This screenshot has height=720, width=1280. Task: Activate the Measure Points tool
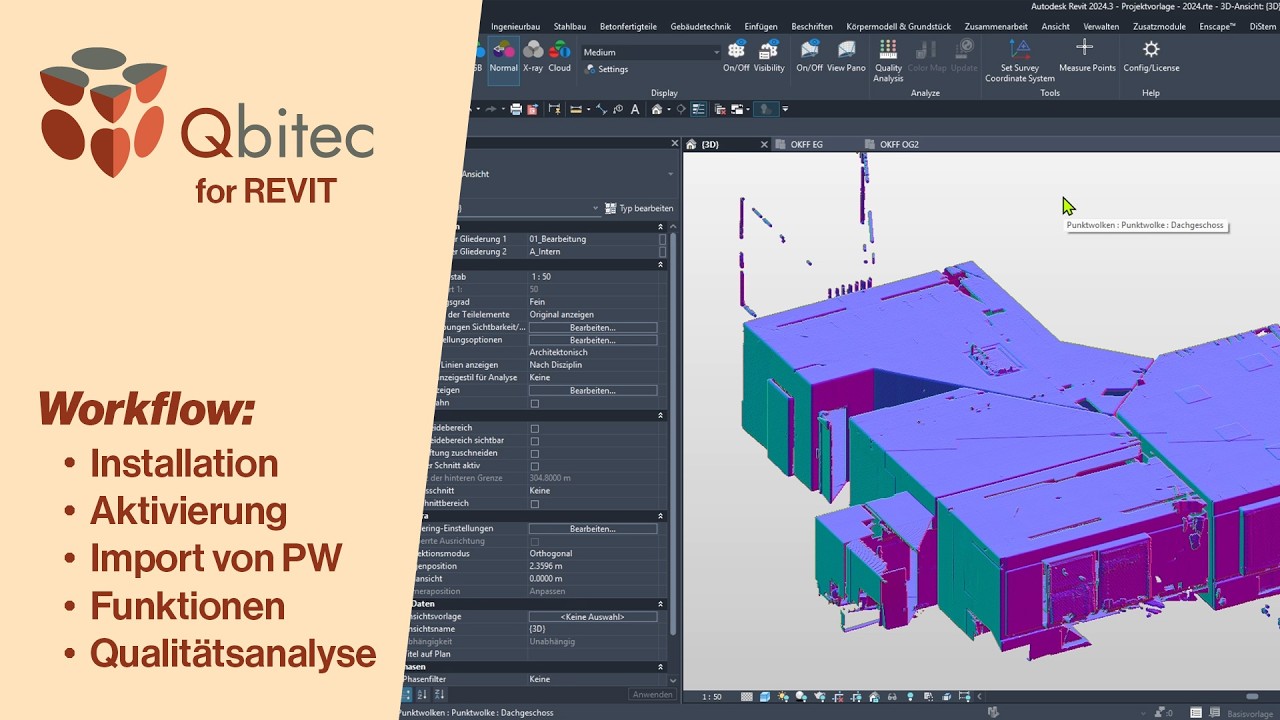point(1087,57)
